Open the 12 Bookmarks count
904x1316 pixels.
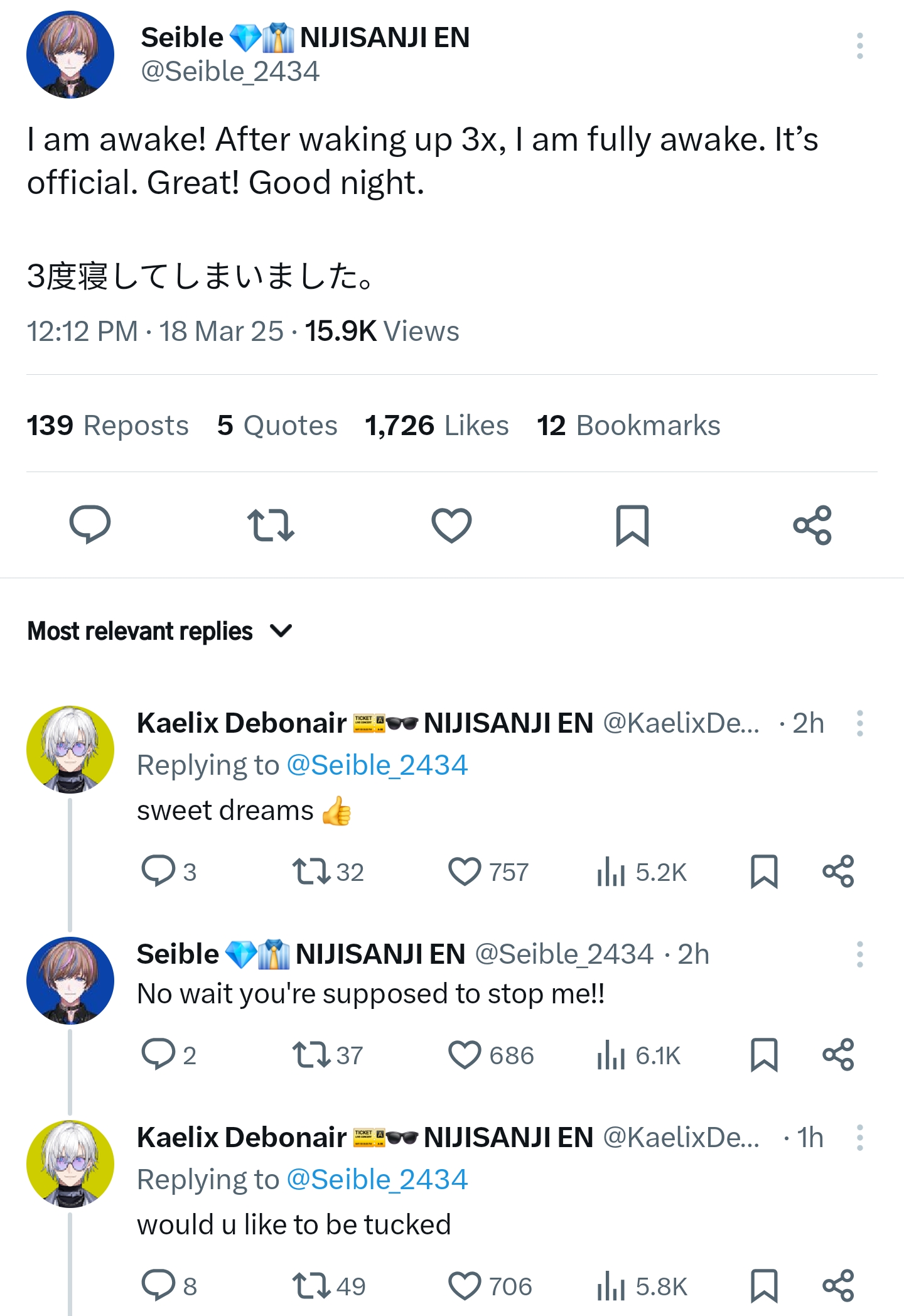click(628, 426)
